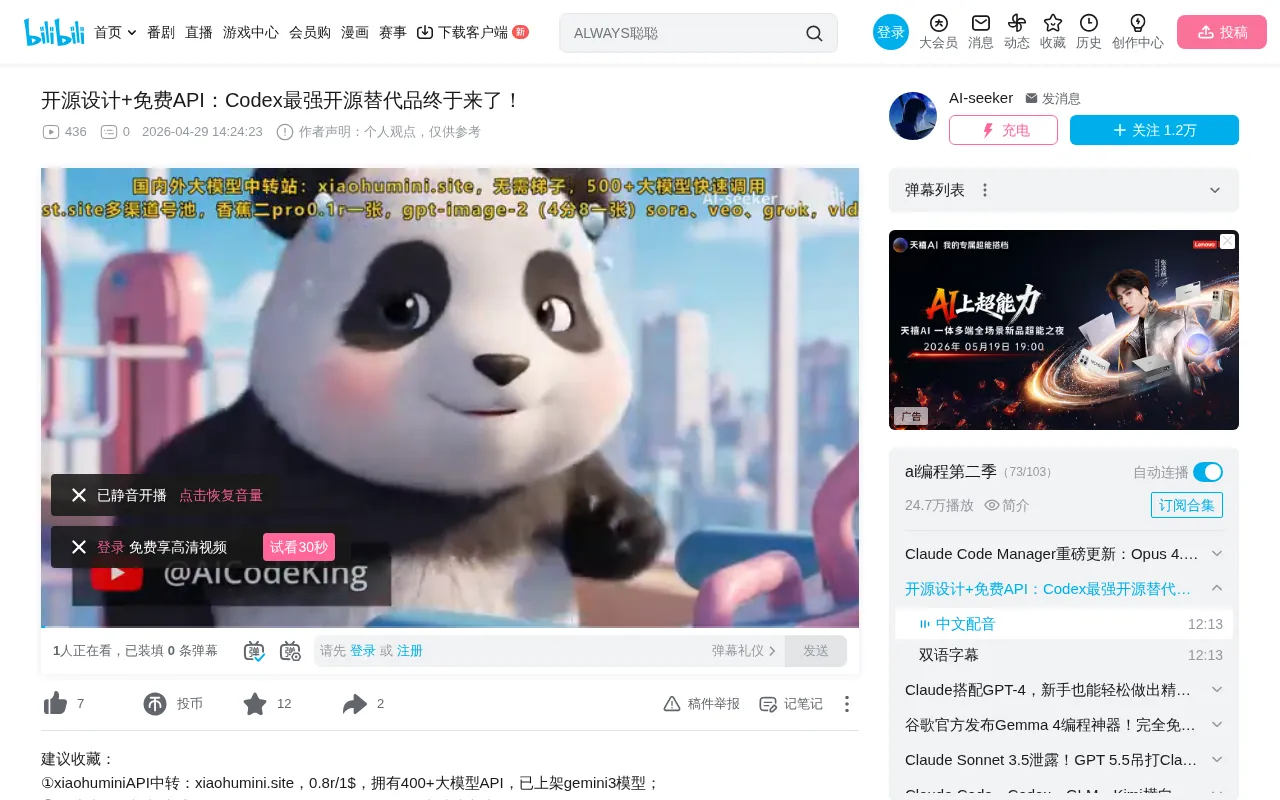
Task: Click 订阅合集 subscribe button
Action: (x=1187, y=505)
